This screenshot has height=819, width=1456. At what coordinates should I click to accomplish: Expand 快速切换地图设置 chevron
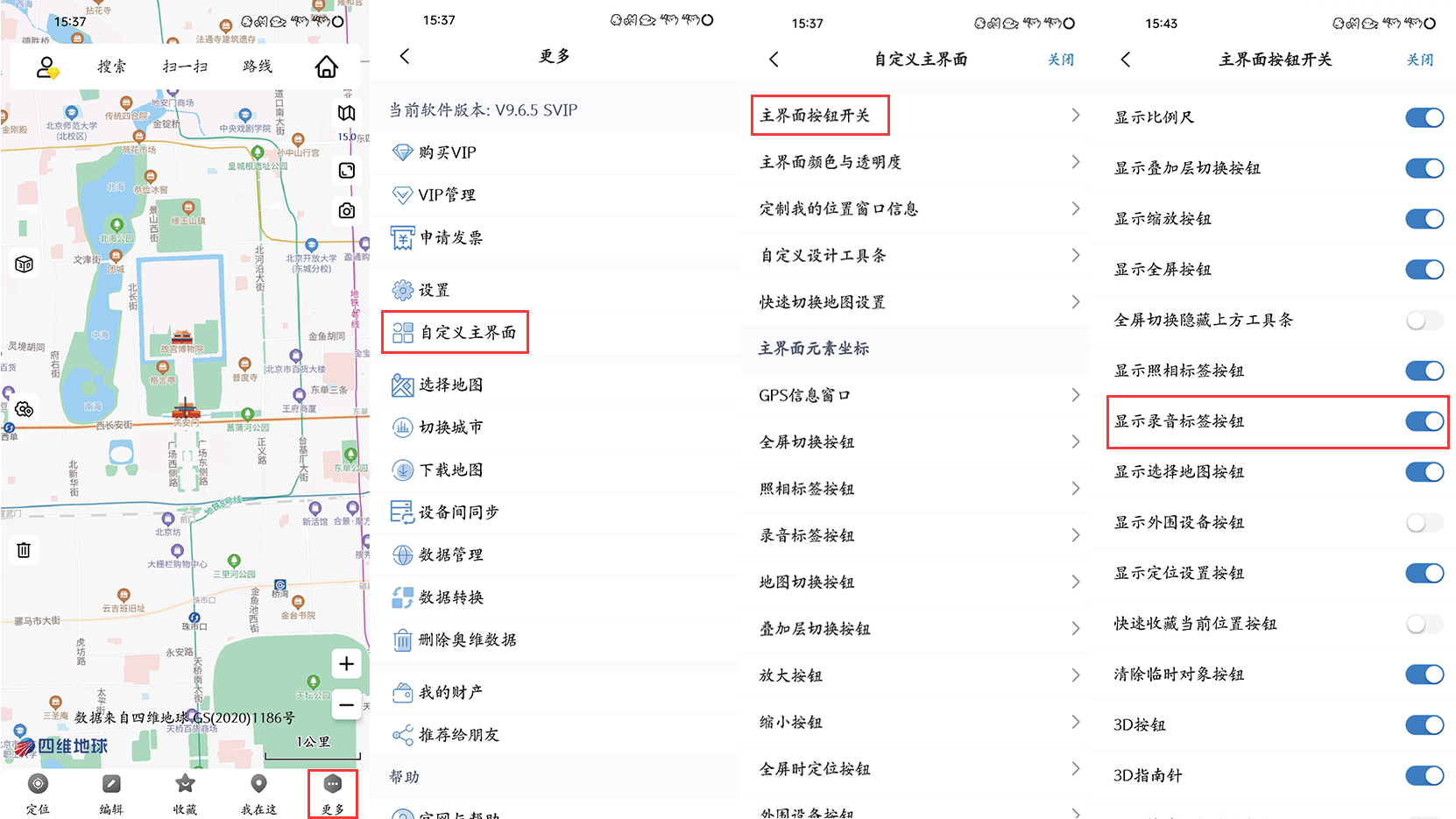[1075, 302]
